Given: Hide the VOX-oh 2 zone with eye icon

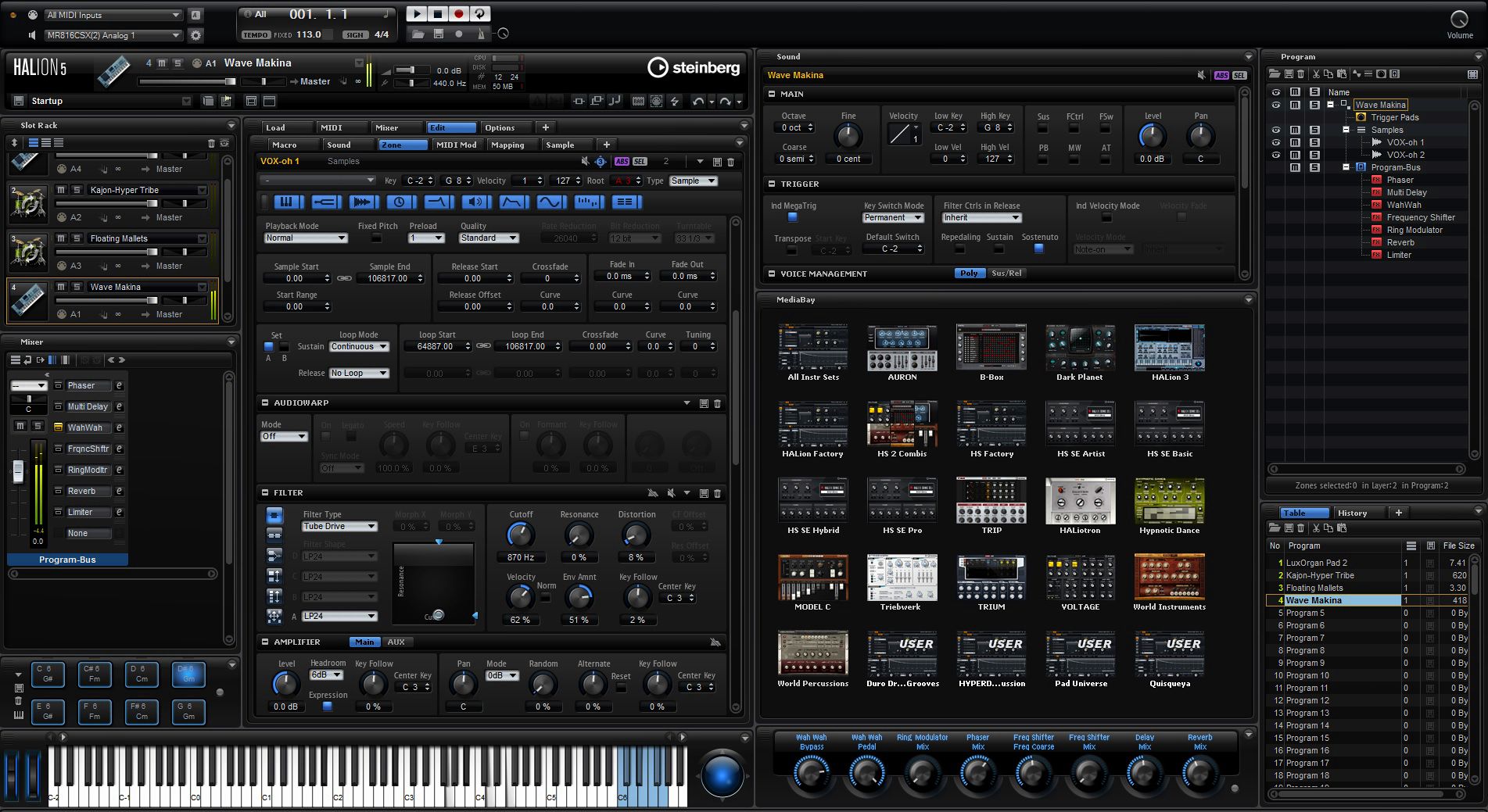Looking at the screenshot, I should tap(1276, 155).
